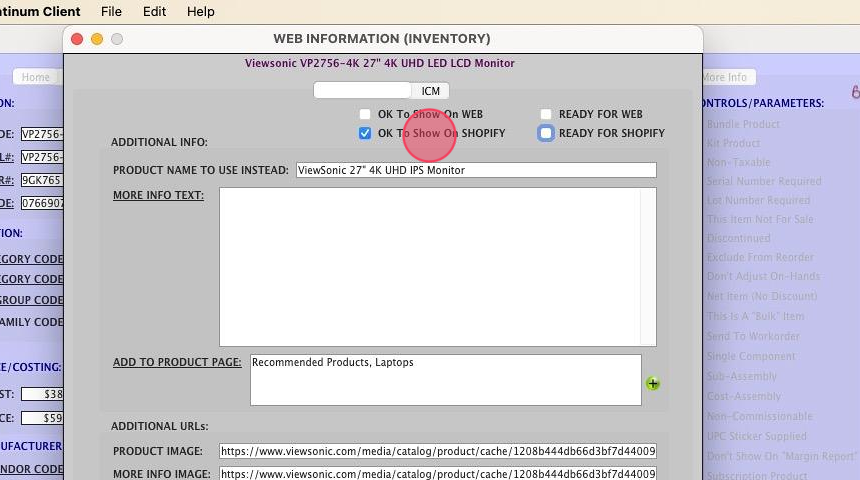Click Non-Taxable option in background window
The image size is (860, 480).
738,162
